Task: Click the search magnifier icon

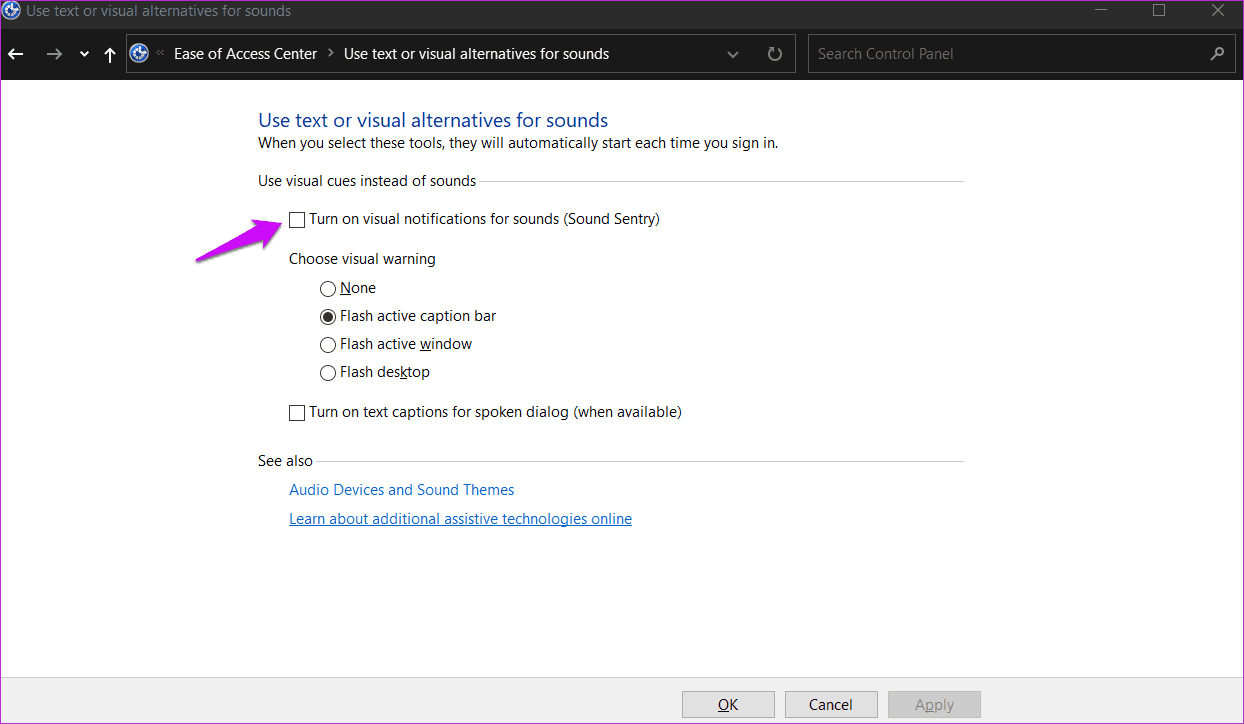Action: click(x=1217, y=54)
